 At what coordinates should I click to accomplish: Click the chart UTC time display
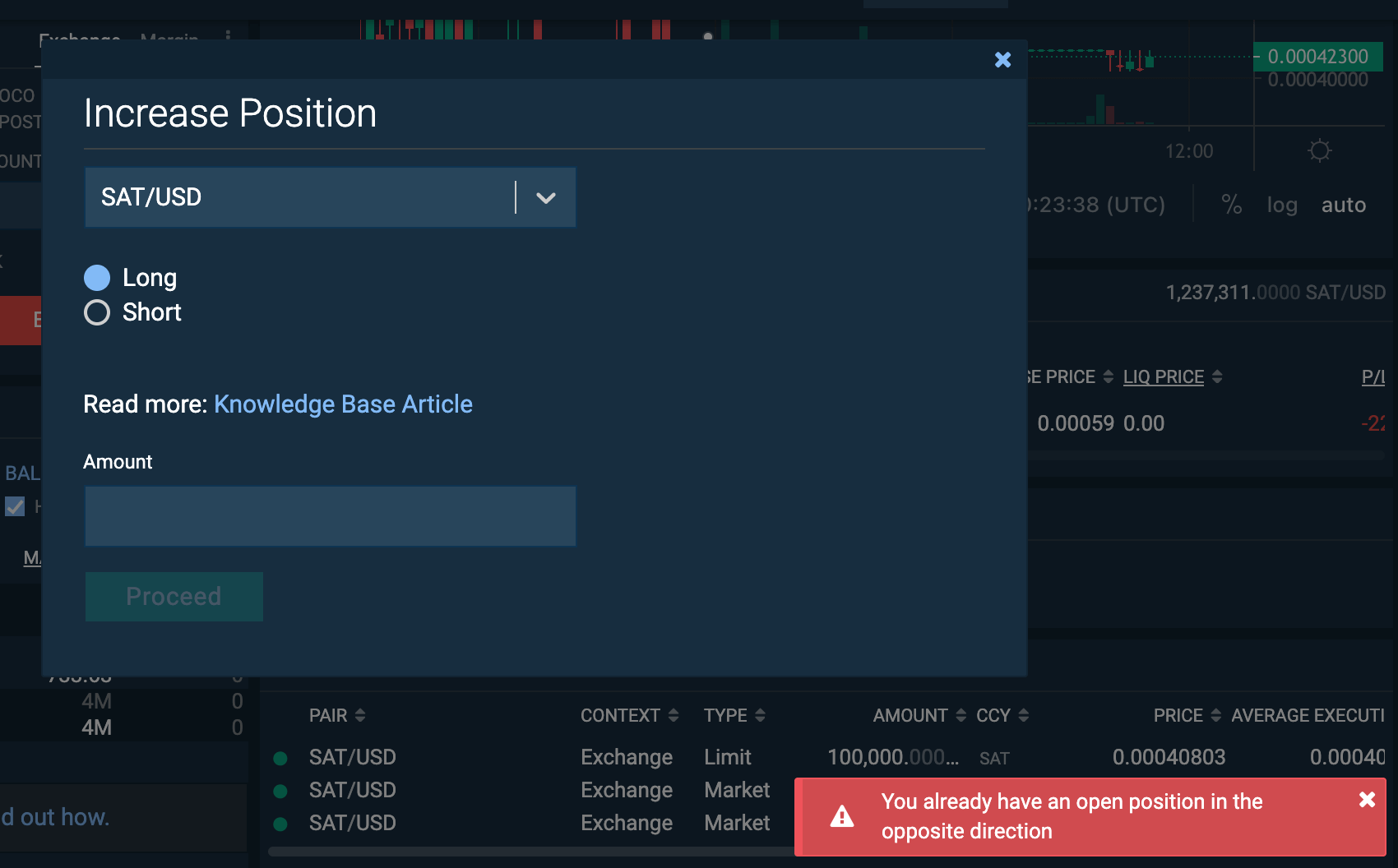pos(1097,205)
